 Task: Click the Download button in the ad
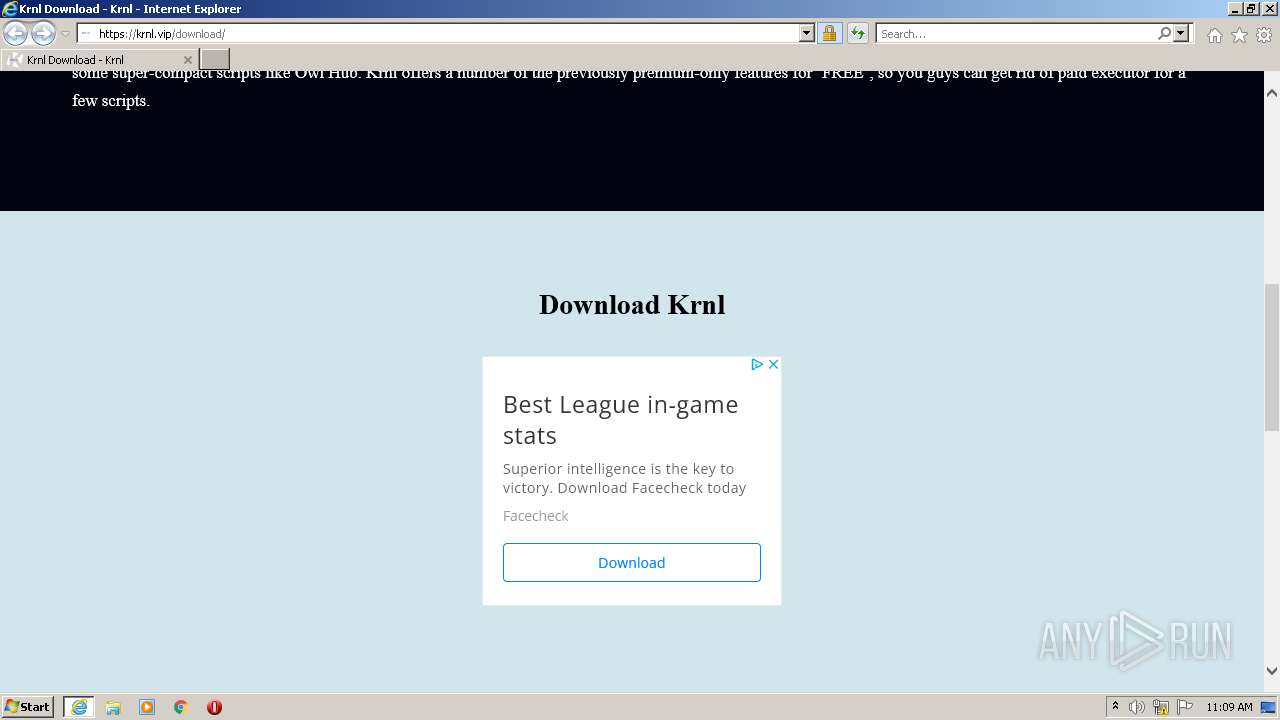tap(632, 562)
